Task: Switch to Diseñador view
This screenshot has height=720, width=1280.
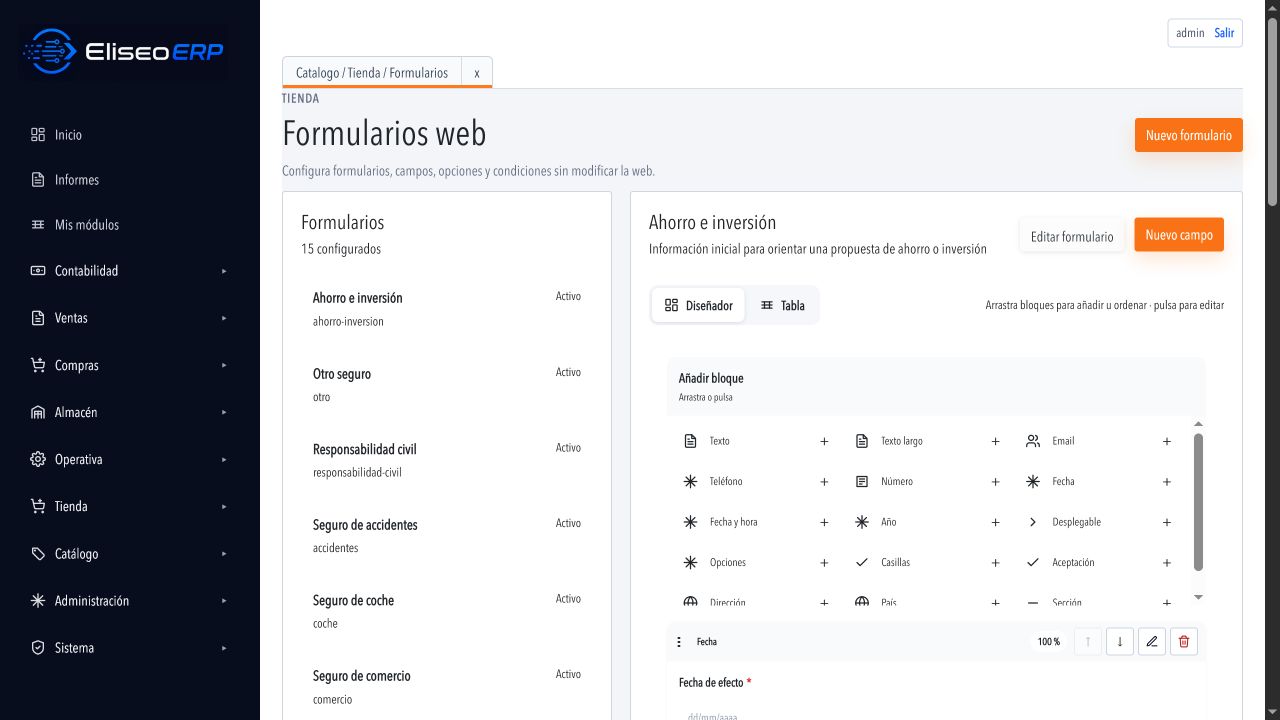Action: (699, 306)
